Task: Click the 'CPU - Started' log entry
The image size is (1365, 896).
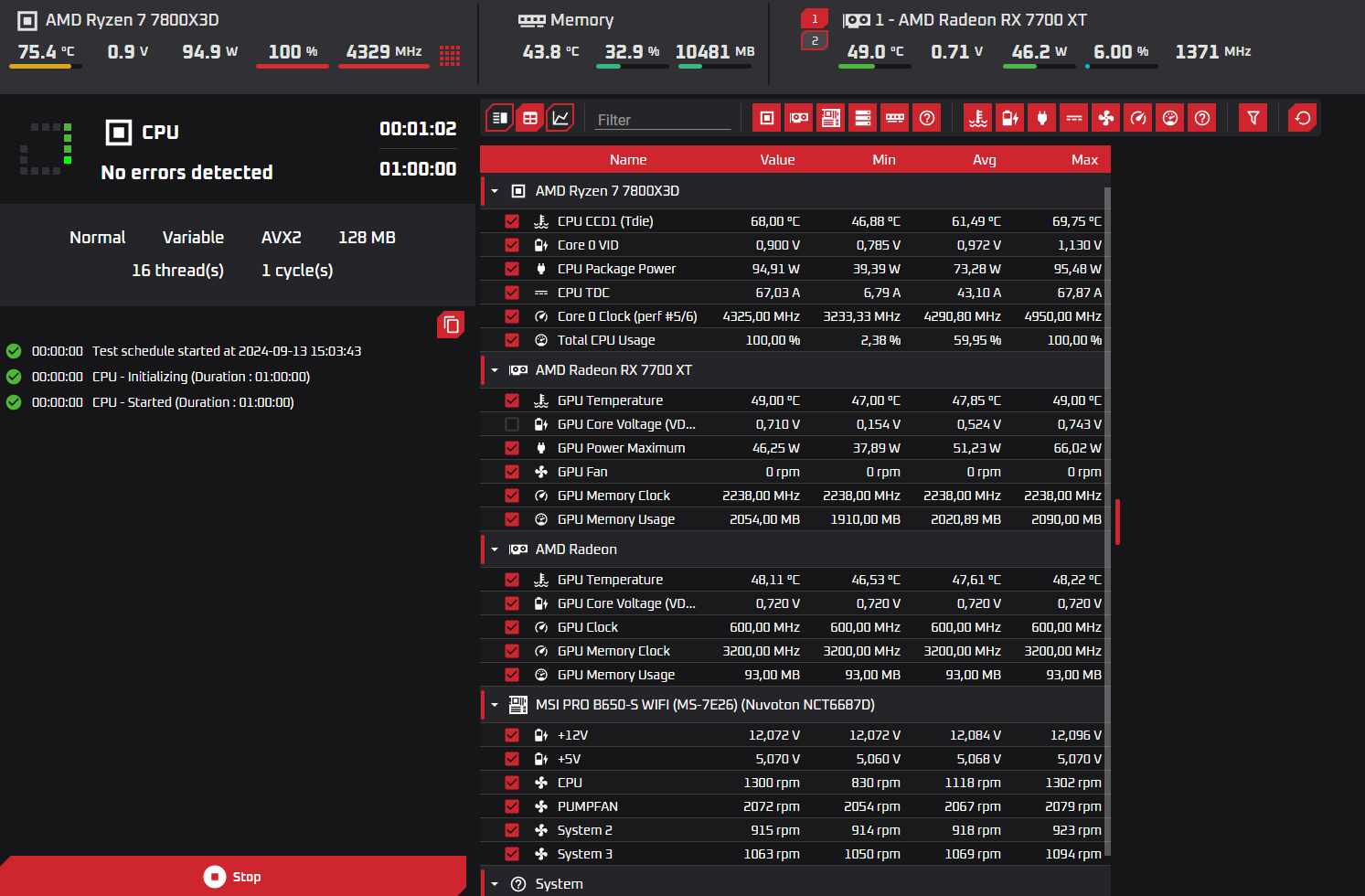Action: click(x=193, y=402)
